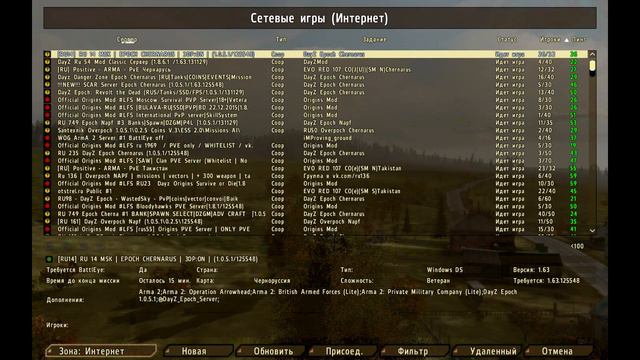The image size is (640, 360).
Task: Join the selected server with Присоед.
Action: tap(342, 351)
